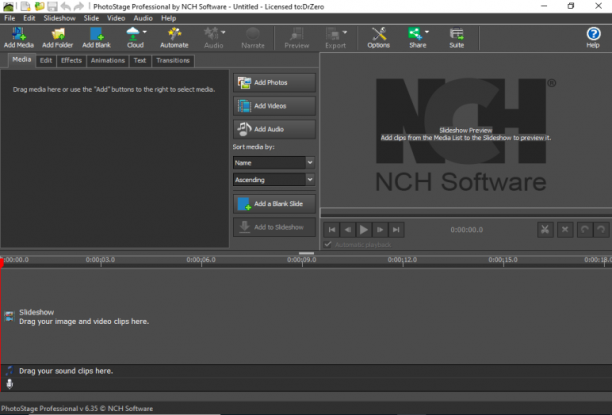Jump to start with the skip-back button
The image size is (612, 415).
coord(331,230)
